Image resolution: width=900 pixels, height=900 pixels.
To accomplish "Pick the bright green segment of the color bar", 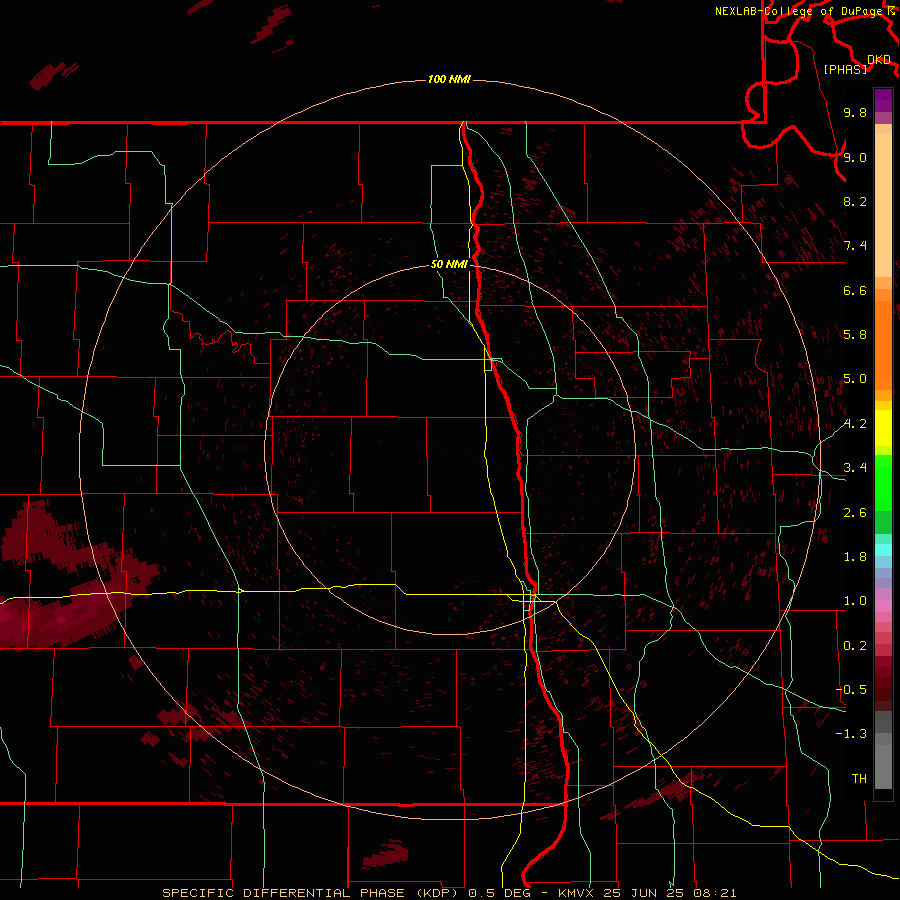I will tap(883, 482).
